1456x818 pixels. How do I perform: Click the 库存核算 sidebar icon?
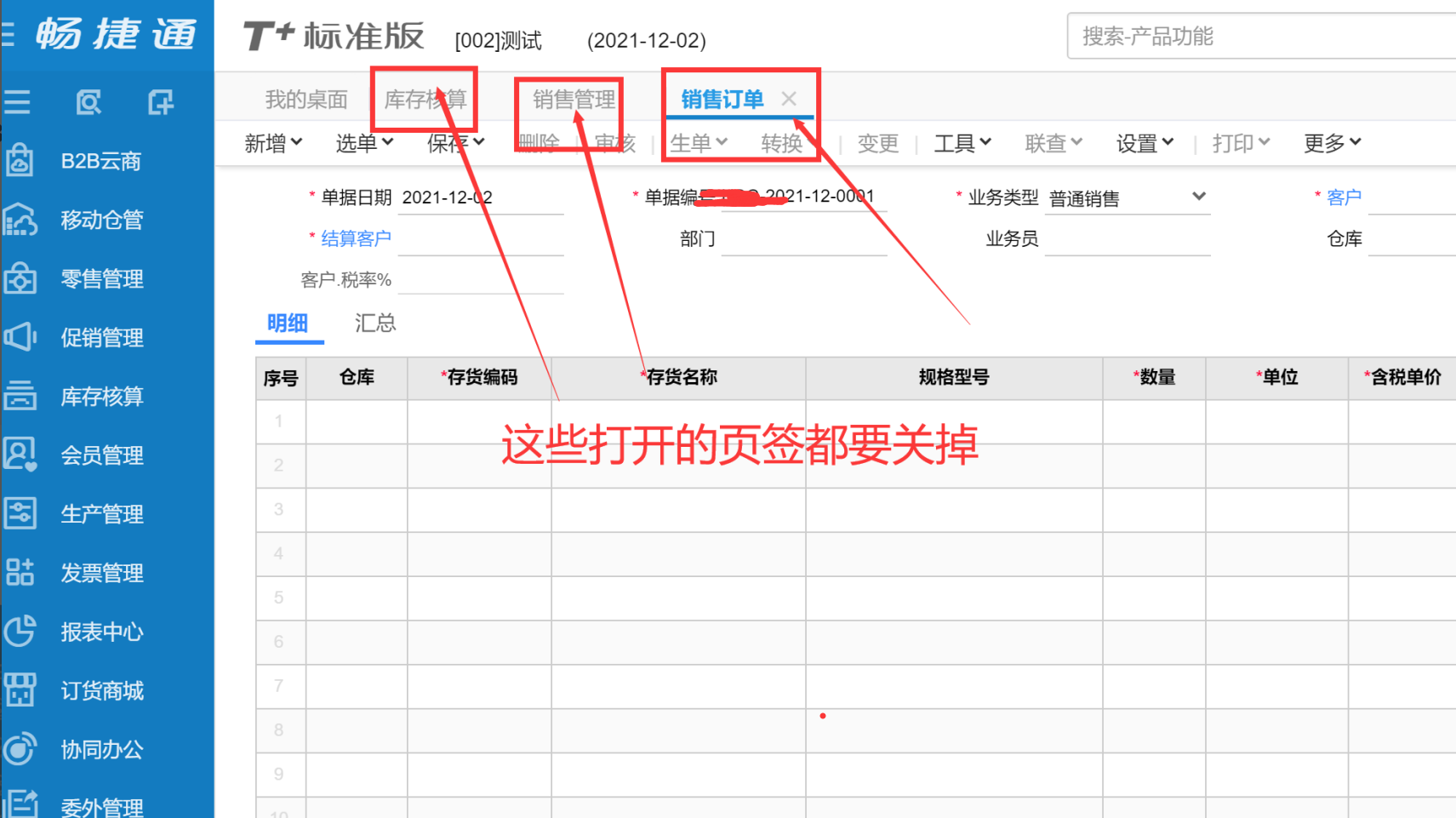[x=20, y=396]
